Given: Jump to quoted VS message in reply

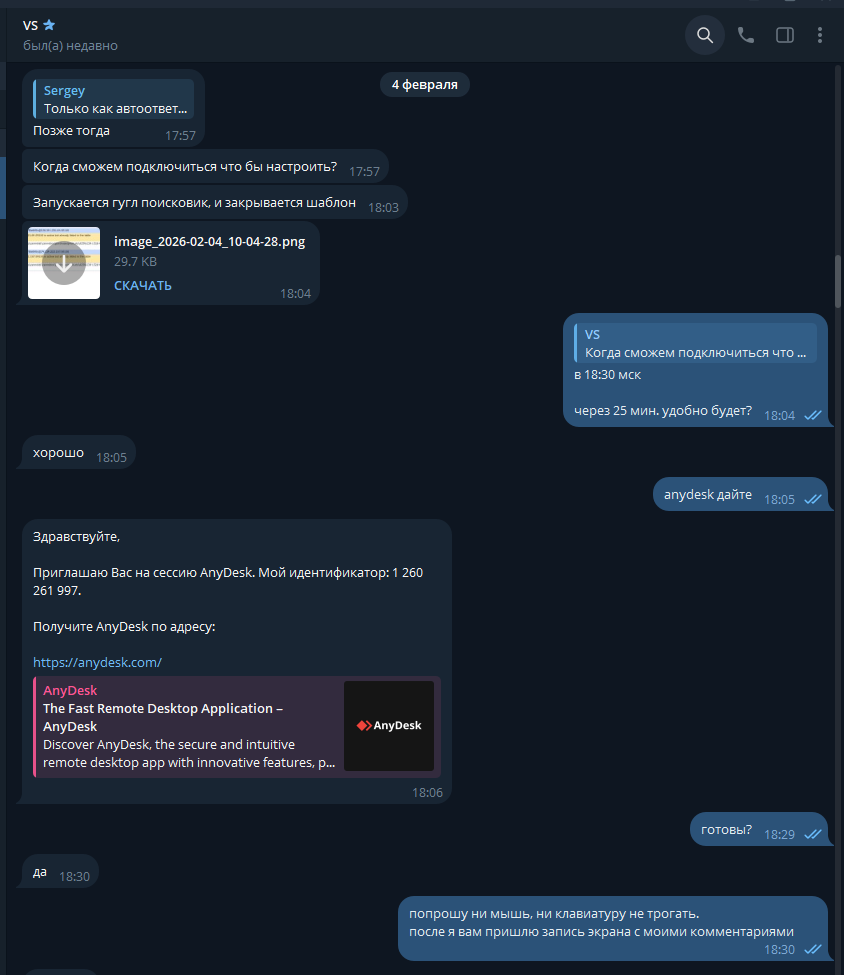Looking at the screenshot, I should [x=695, y=343].
